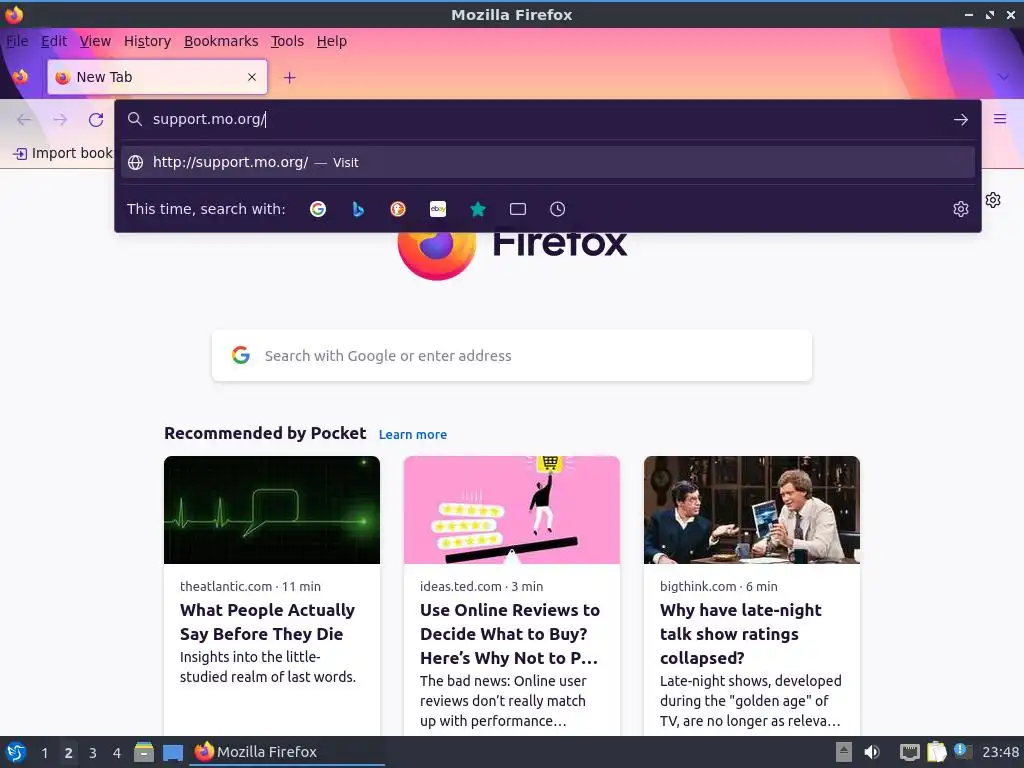The height and width of the screenshot is (768, 1024).
Task: Open Firefox View pinned icon
Action: (20, 77)
